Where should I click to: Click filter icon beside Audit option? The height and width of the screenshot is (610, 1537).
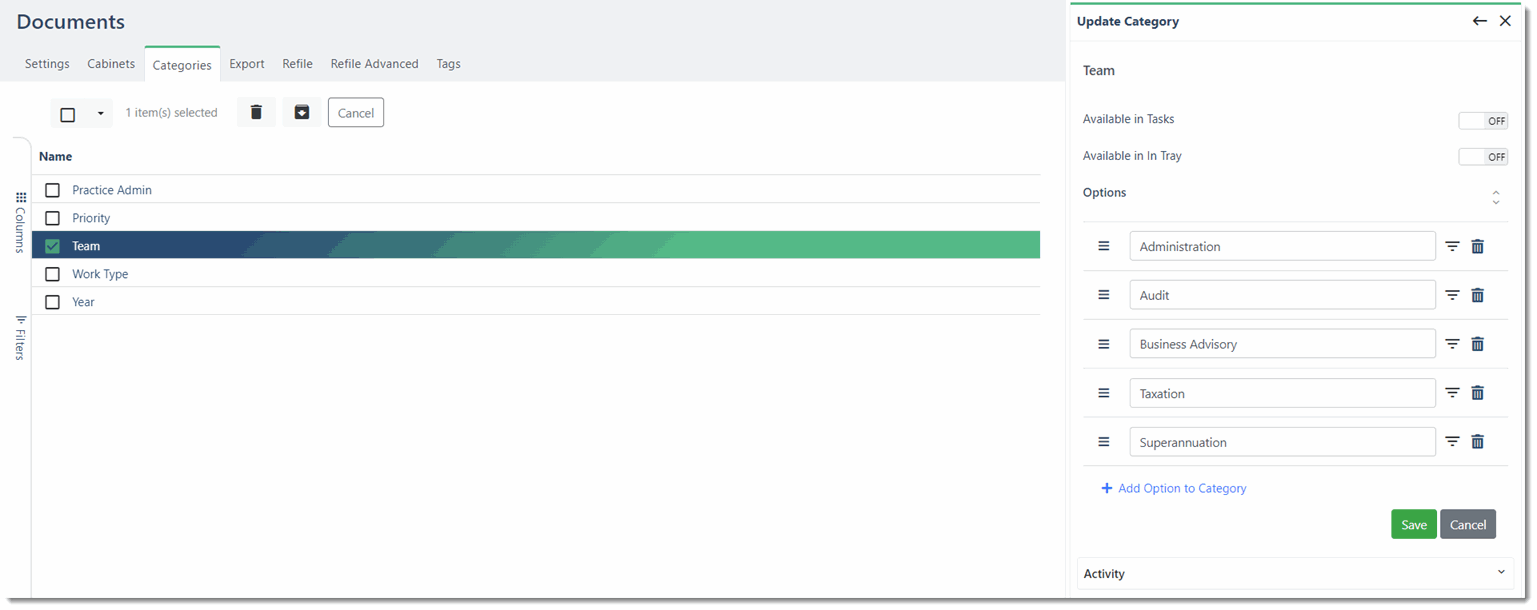click(1452, 295)
